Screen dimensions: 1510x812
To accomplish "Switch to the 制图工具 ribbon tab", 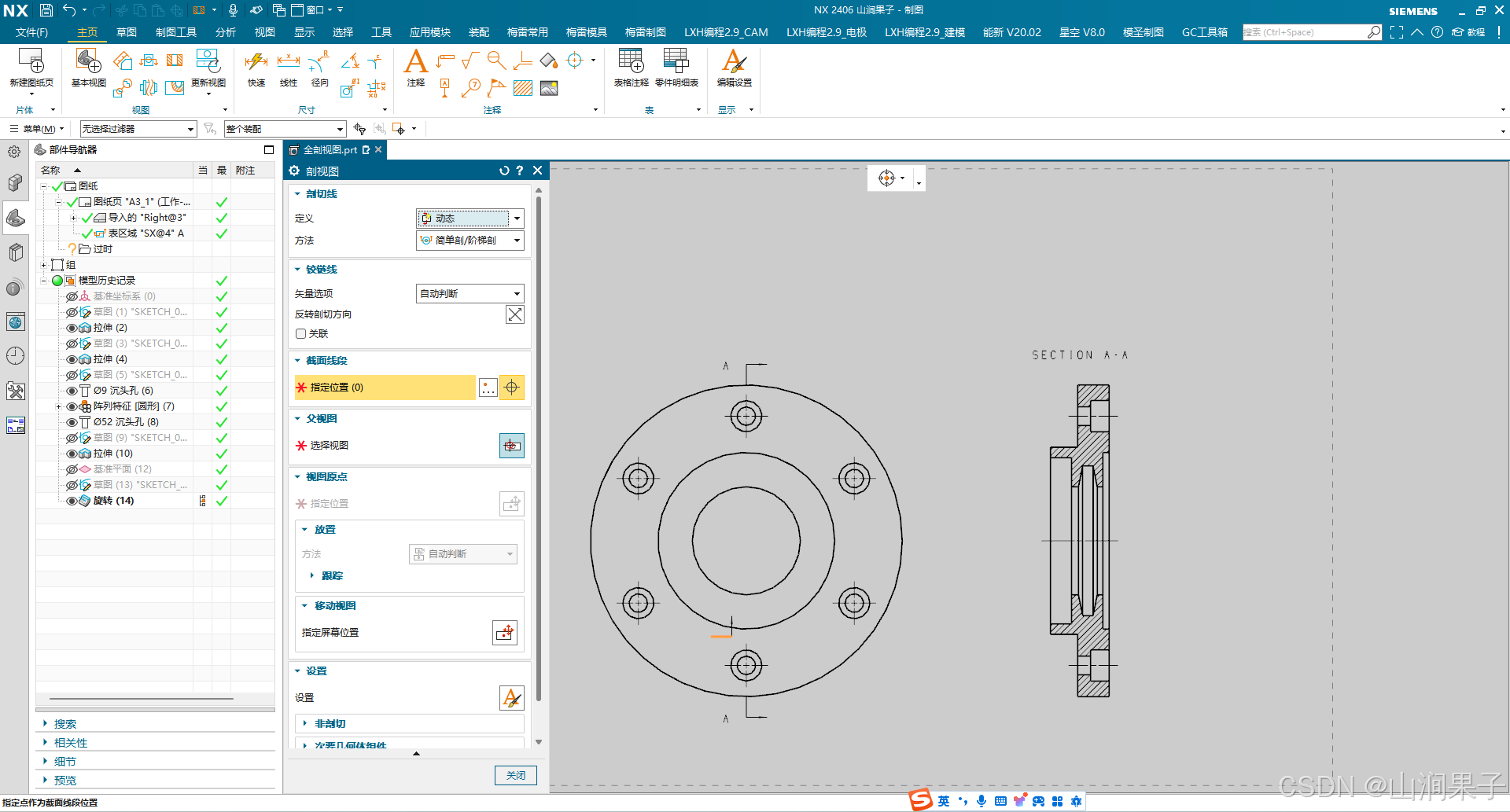I will [176, 32].
